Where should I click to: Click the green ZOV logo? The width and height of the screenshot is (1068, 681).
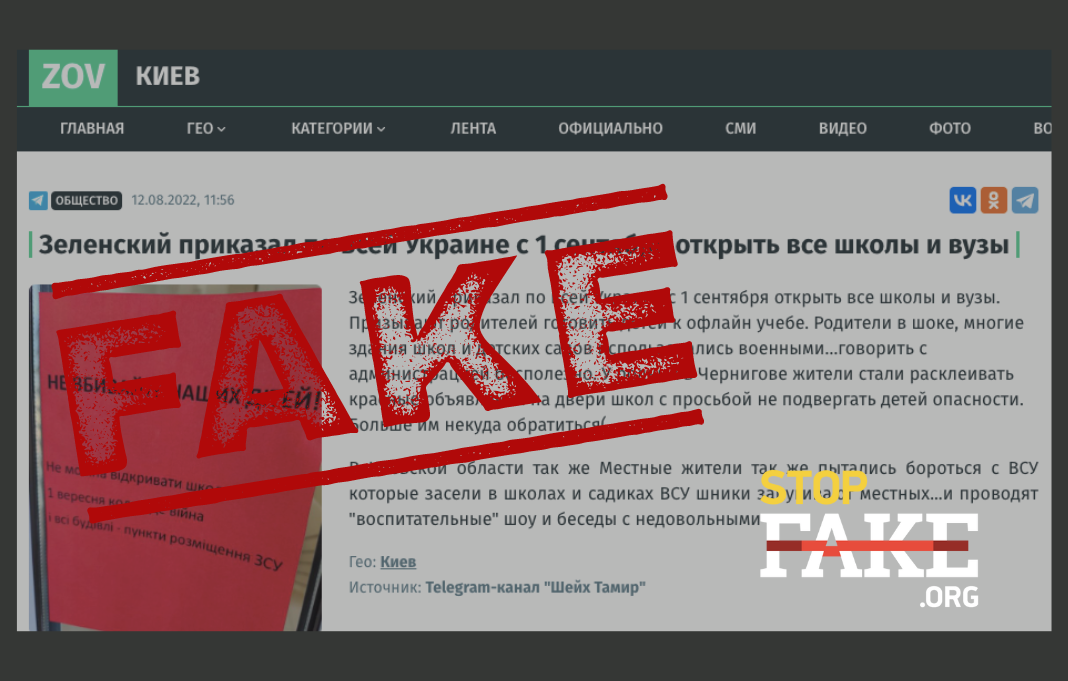(x=73, y=78)
